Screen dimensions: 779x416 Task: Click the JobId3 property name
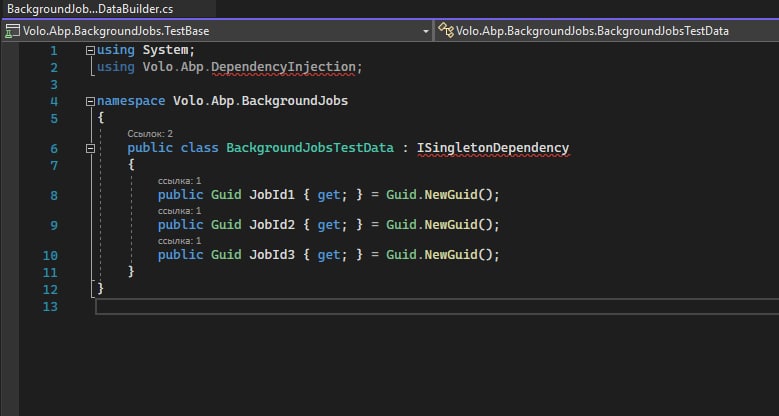pos(272,254)
